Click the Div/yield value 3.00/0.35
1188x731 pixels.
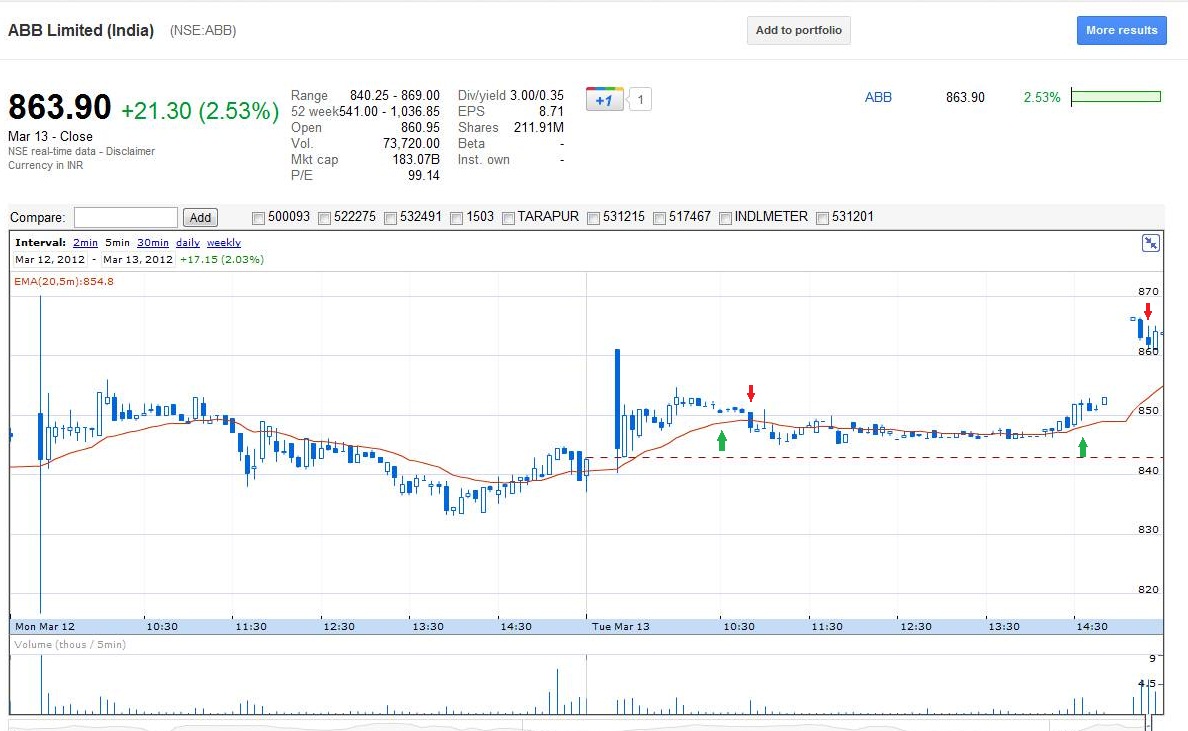537,95
